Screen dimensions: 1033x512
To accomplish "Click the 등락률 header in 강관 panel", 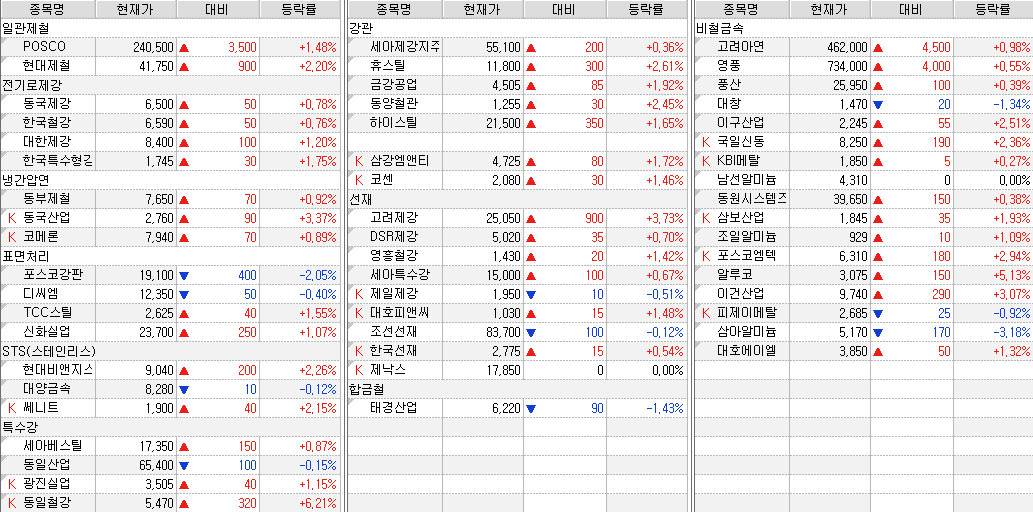I will coord(646,9).
